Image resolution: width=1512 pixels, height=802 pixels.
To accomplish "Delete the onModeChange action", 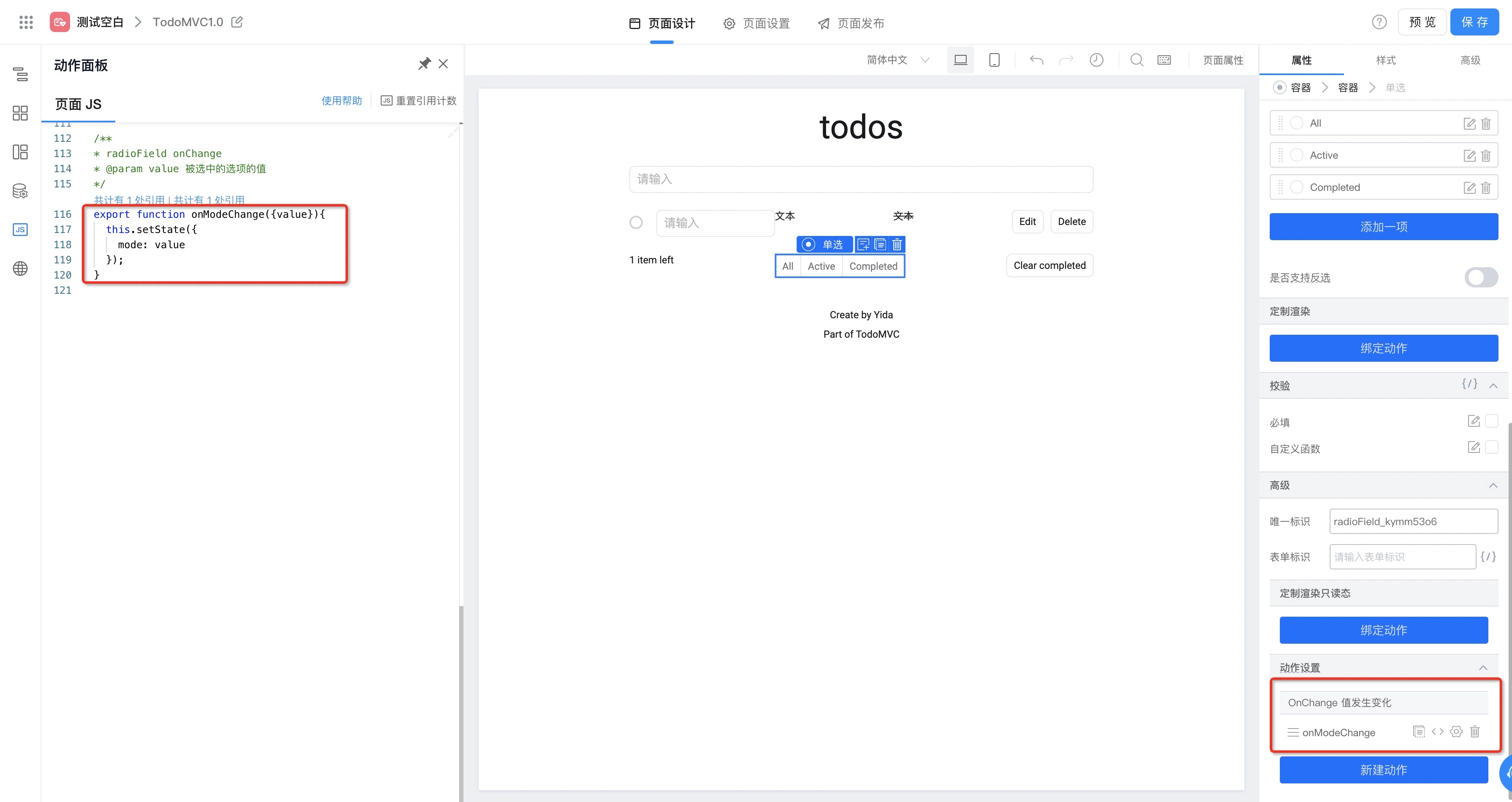I will 1474,732.
